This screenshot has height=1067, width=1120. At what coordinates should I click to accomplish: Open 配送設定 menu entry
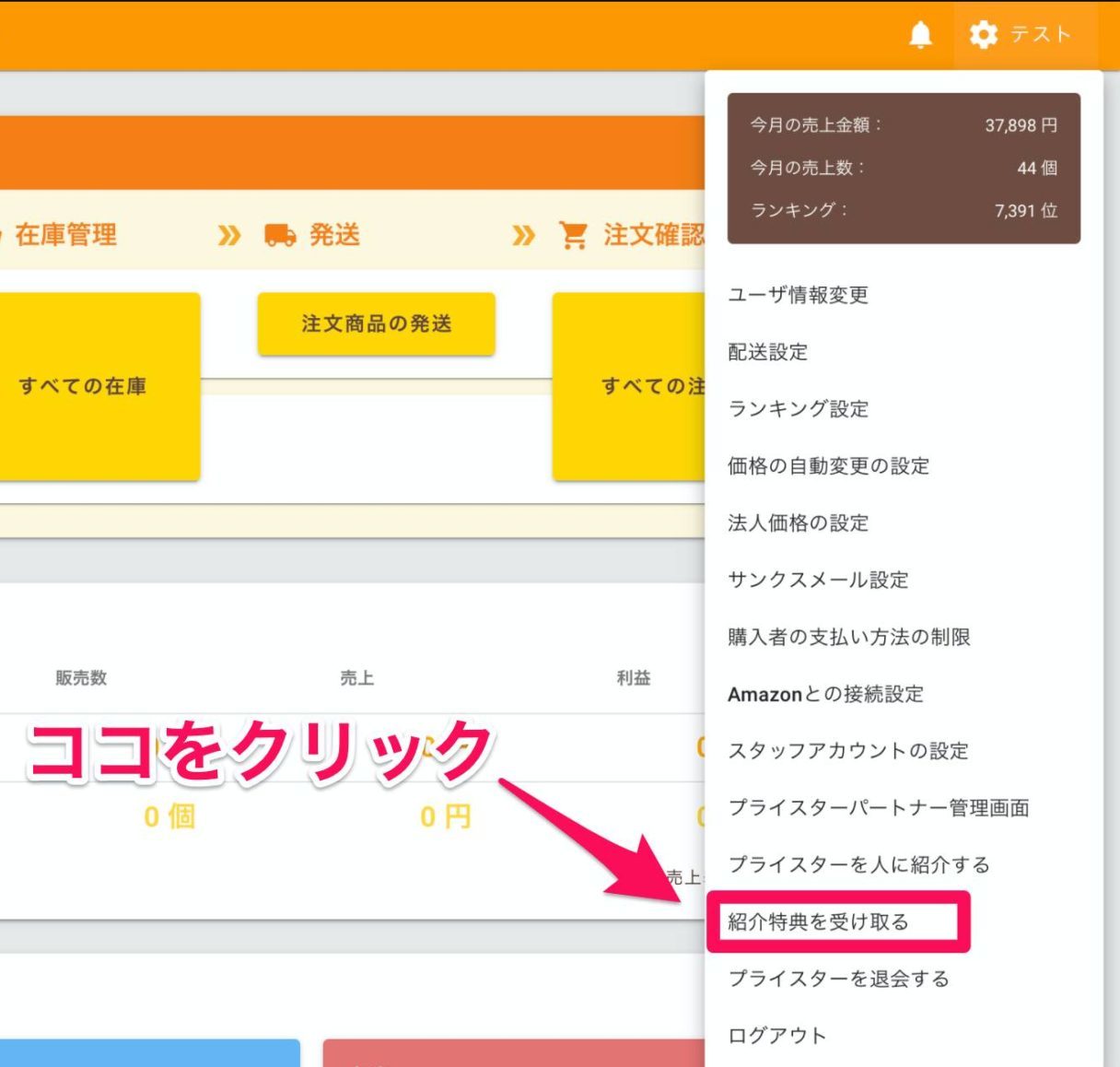[767, 352]
